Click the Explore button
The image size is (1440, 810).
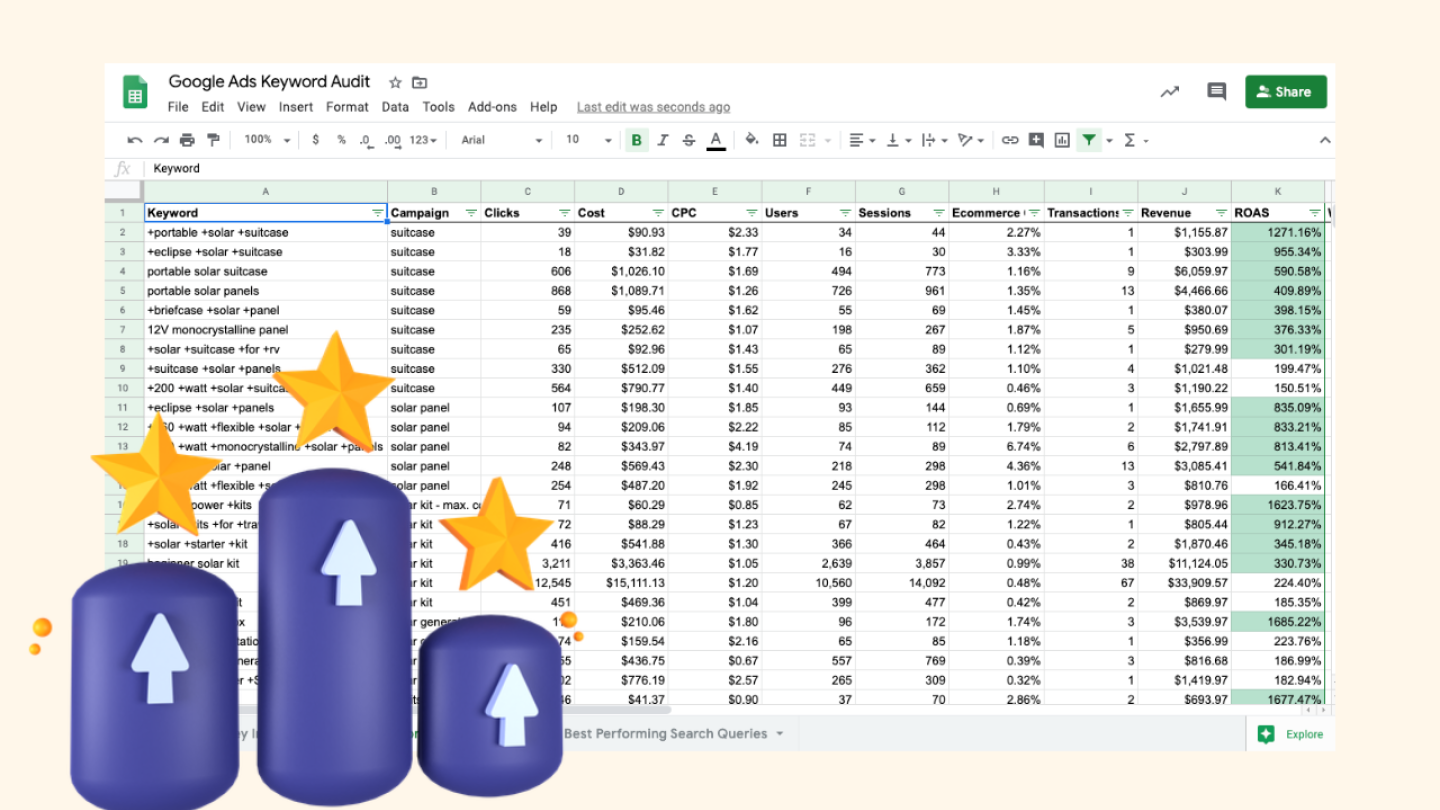pos(1291,734)
